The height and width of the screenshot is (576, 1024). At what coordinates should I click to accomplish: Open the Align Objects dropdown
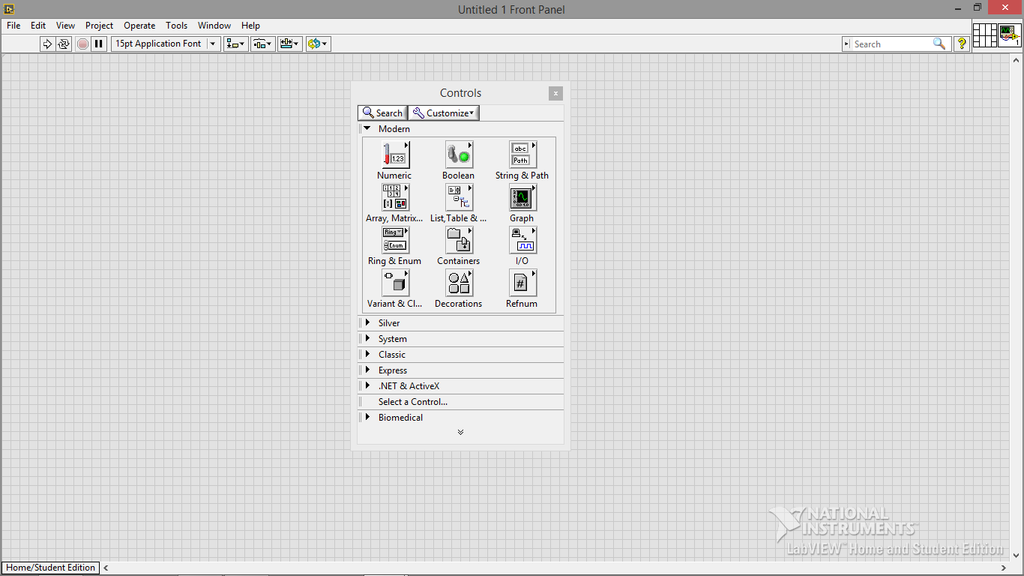(x=236, y=44)
